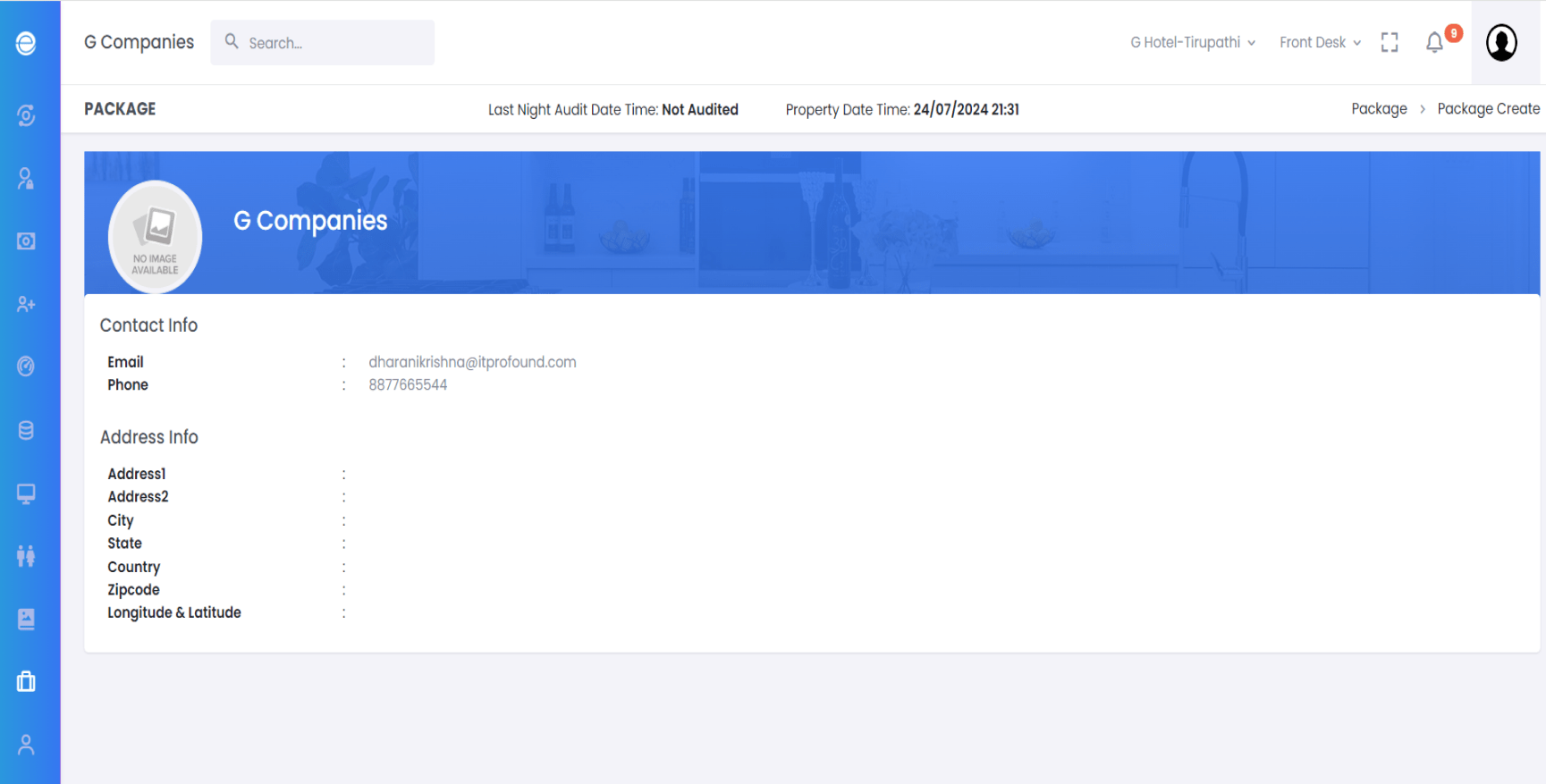Image resolution: width=1546 pixels, height=784 pixels.
Task: Open the database stack sidebar icon
Action: tap(26, 430)
